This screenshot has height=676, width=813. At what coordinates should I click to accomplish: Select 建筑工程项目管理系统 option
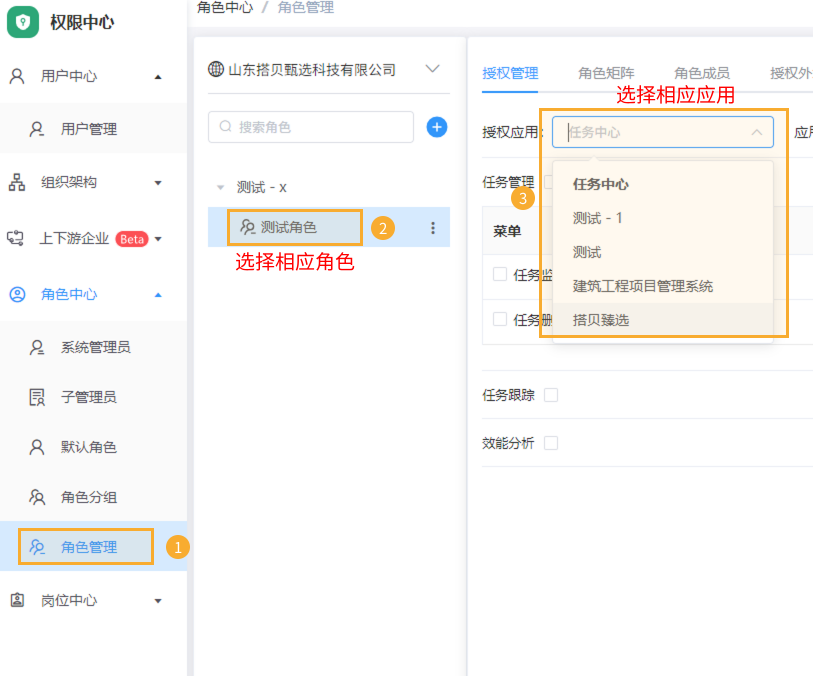pyautogui.click(x=663, y=286)
